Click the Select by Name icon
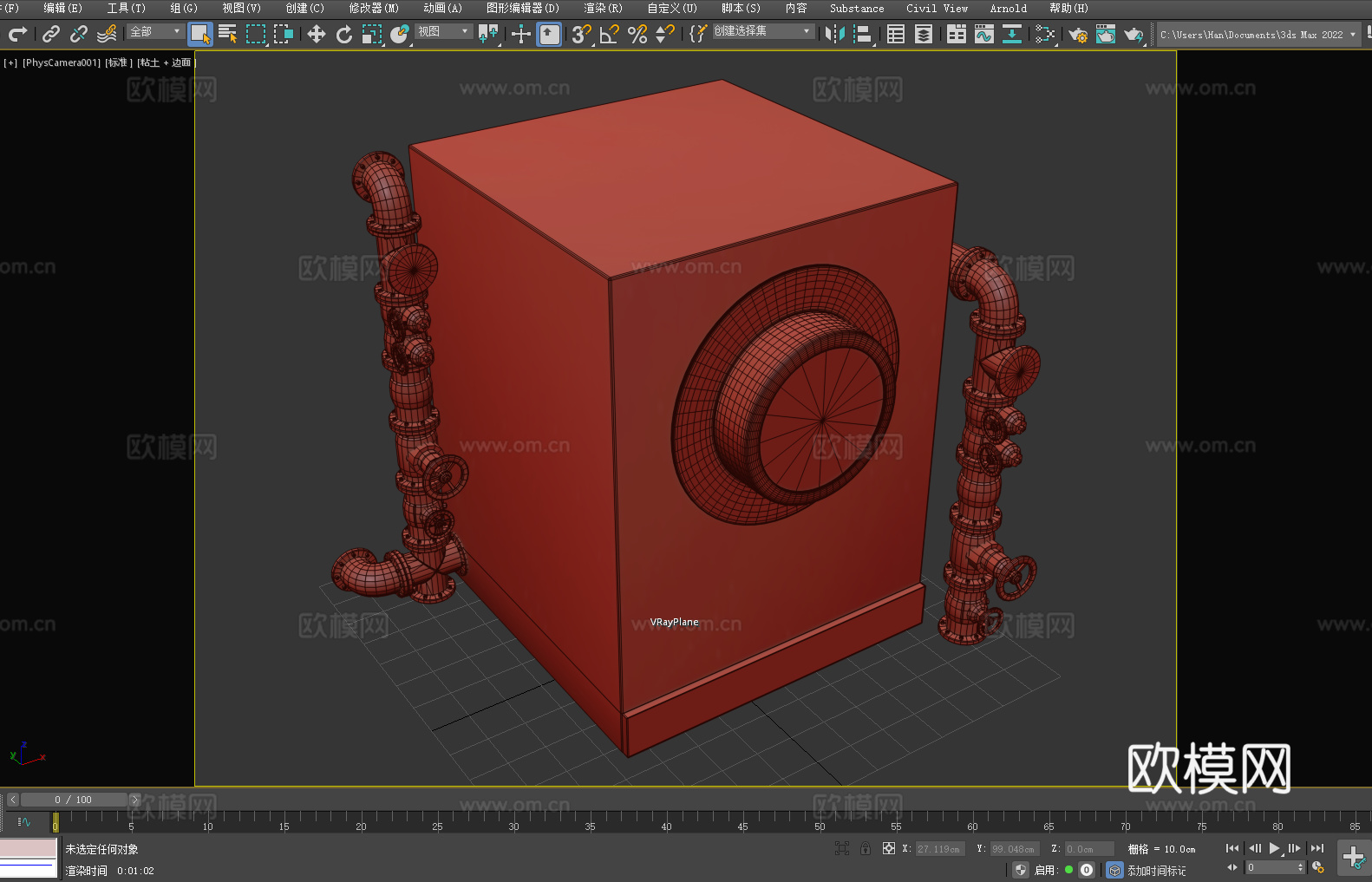Viewport: 1372px width, 882px height. [x=228, y=34]
